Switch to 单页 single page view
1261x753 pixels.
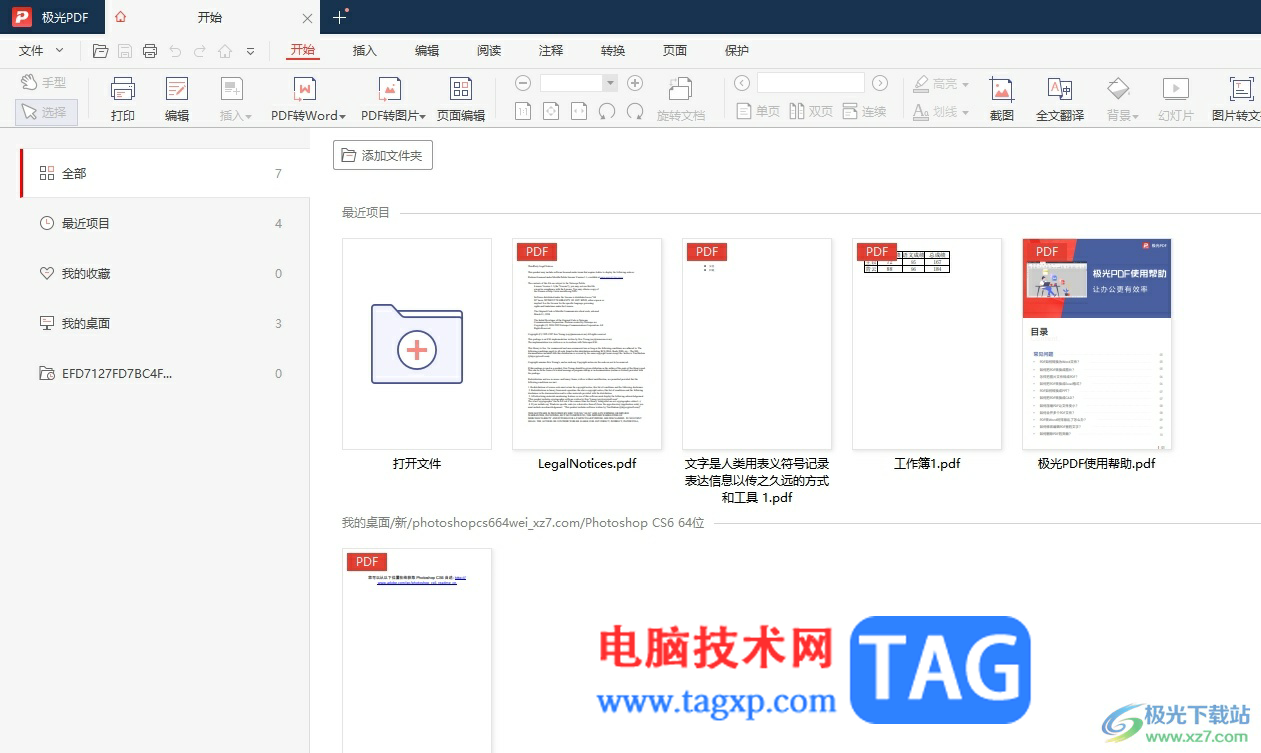pyautogui.click(x=758, y=111)
